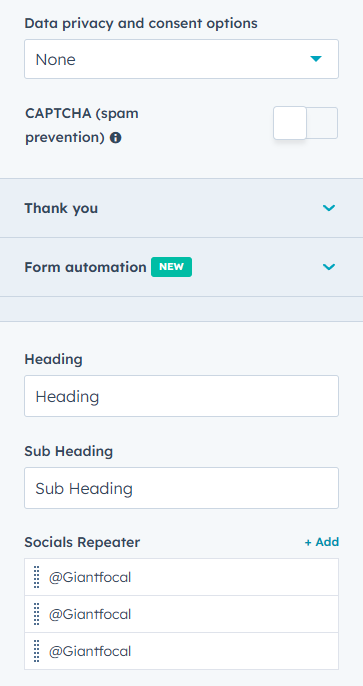Open the first @Giantfocal repeater entry
This screenshot has width=363, height=686.
(182, 577)
